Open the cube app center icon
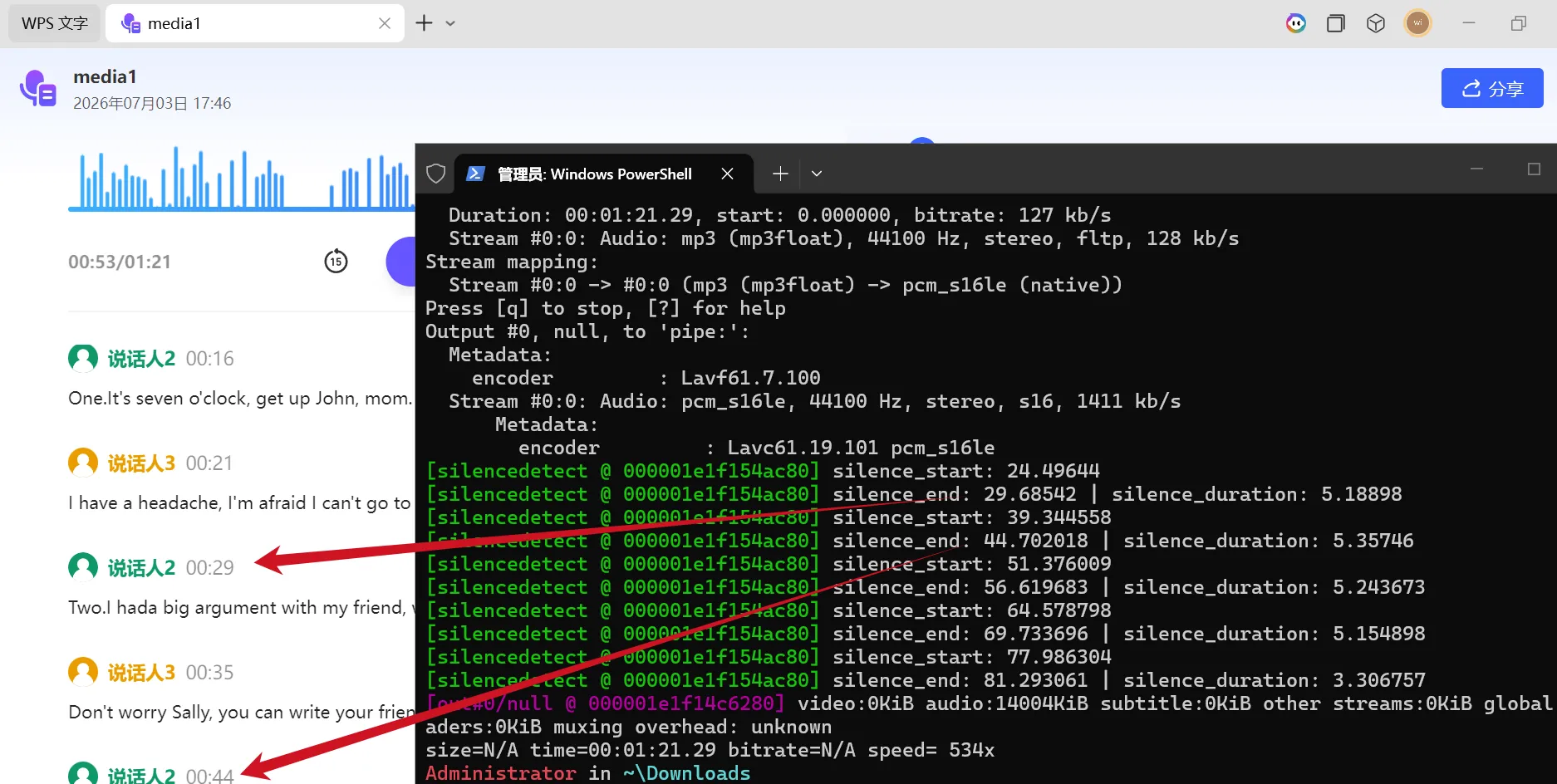Screen dimensions: 1557x784 tap(1375, 23)
